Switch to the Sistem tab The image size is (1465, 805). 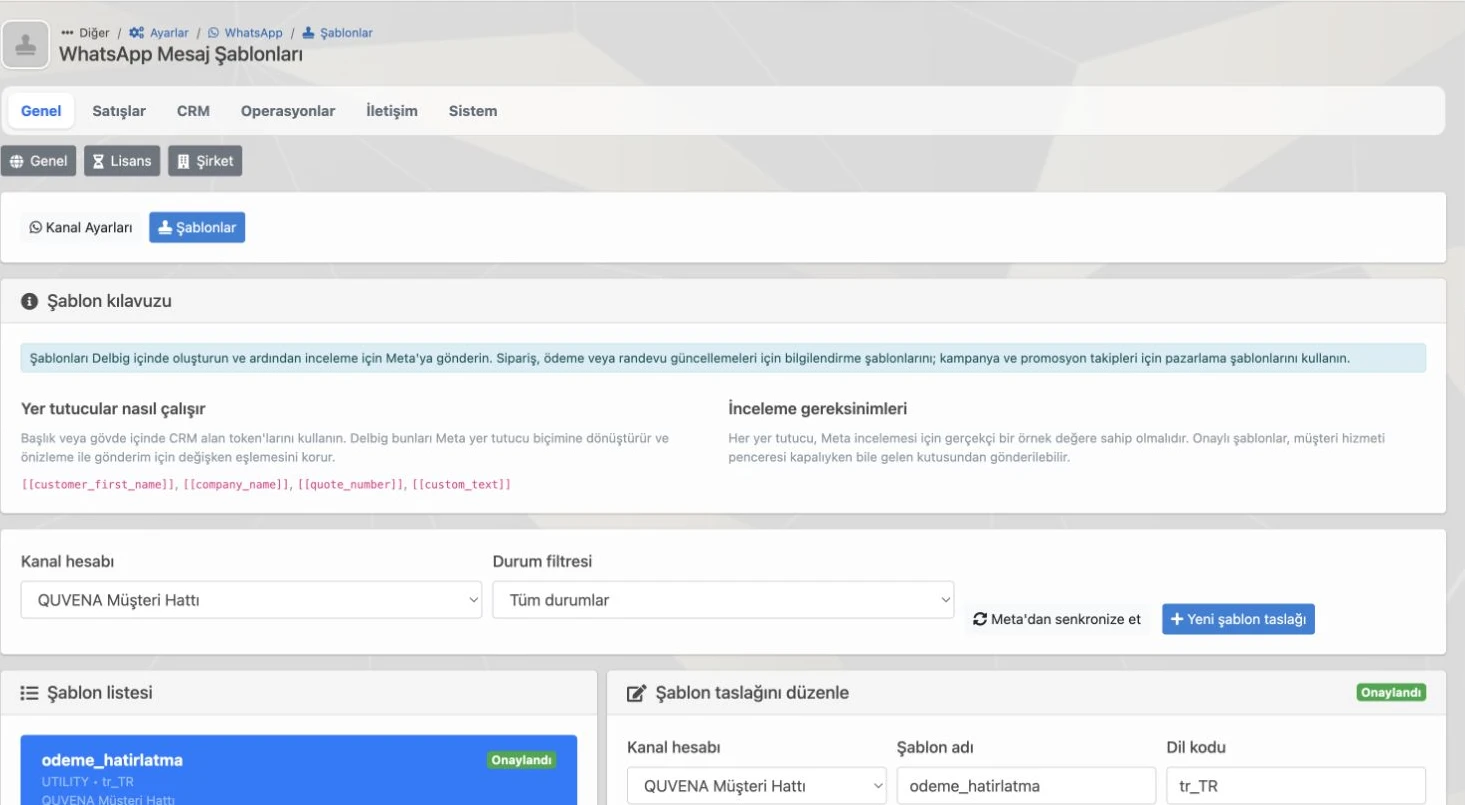click(473, 111)
